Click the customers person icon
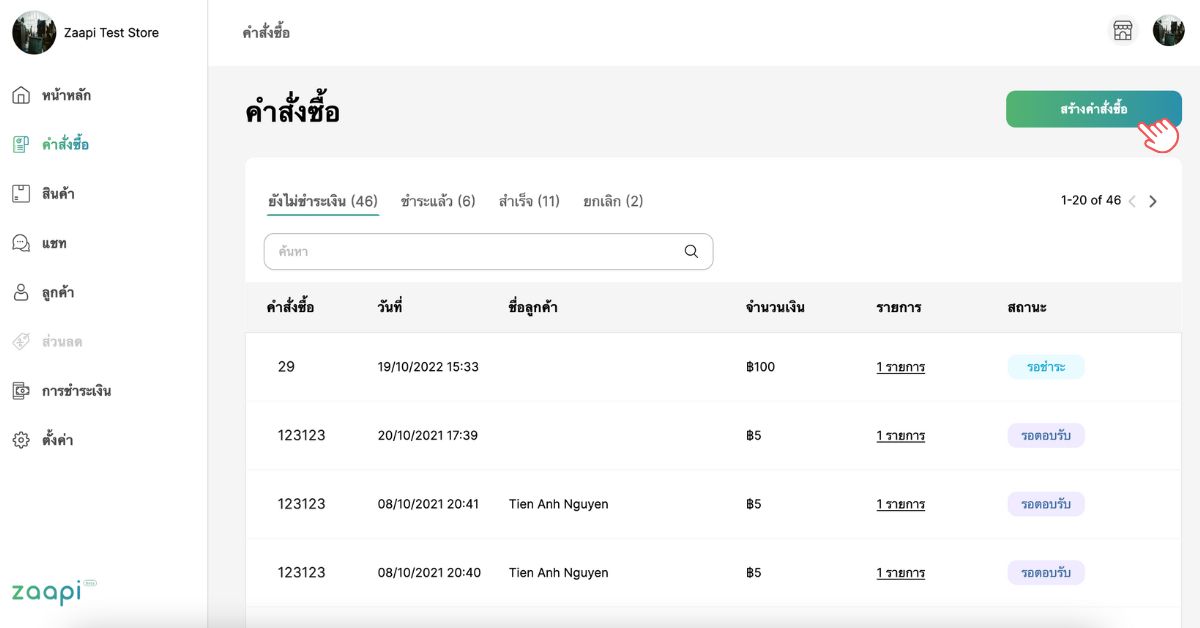 coord(21,293)
